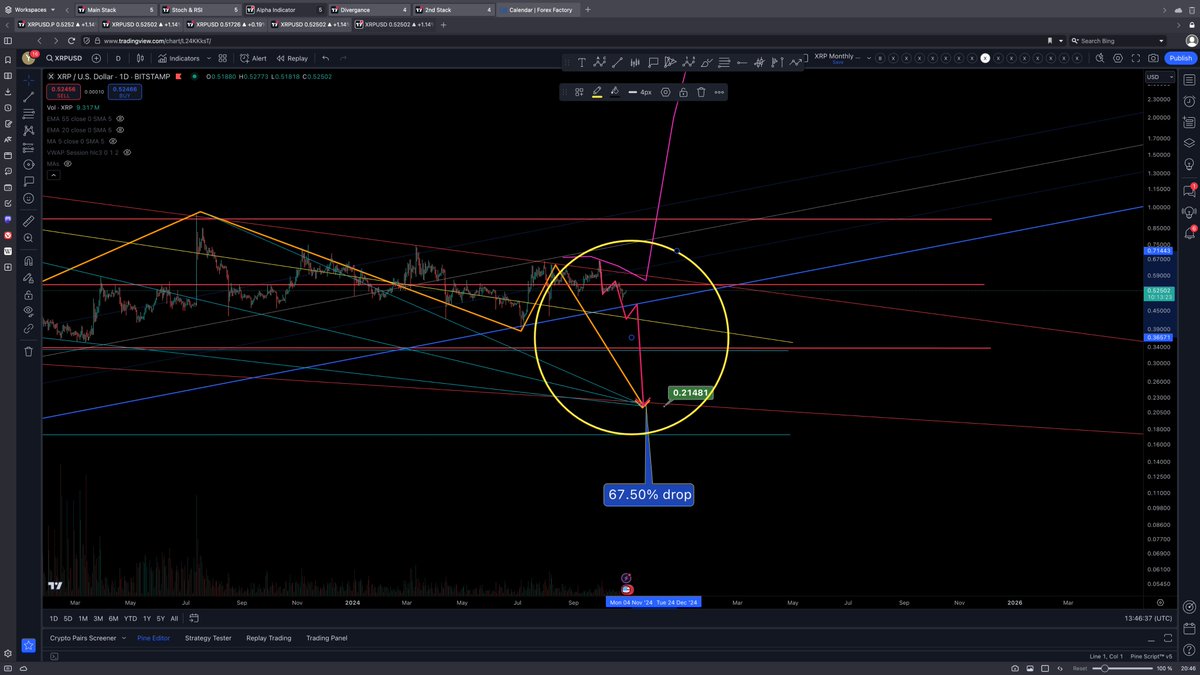Open the Replay Trading tab
This screenshot has width=1200, height=675.
coord(269,638)
